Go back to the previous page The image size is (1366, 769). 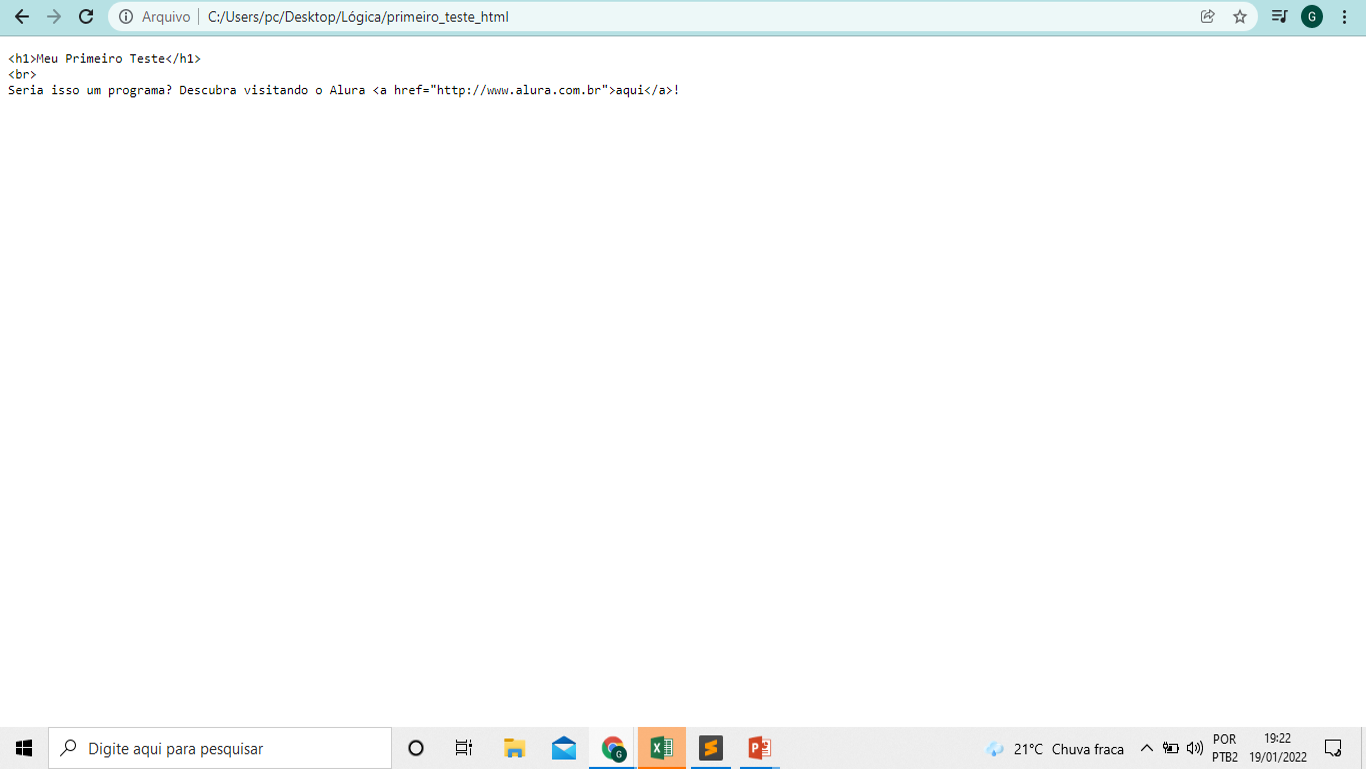tap(22, 17)
